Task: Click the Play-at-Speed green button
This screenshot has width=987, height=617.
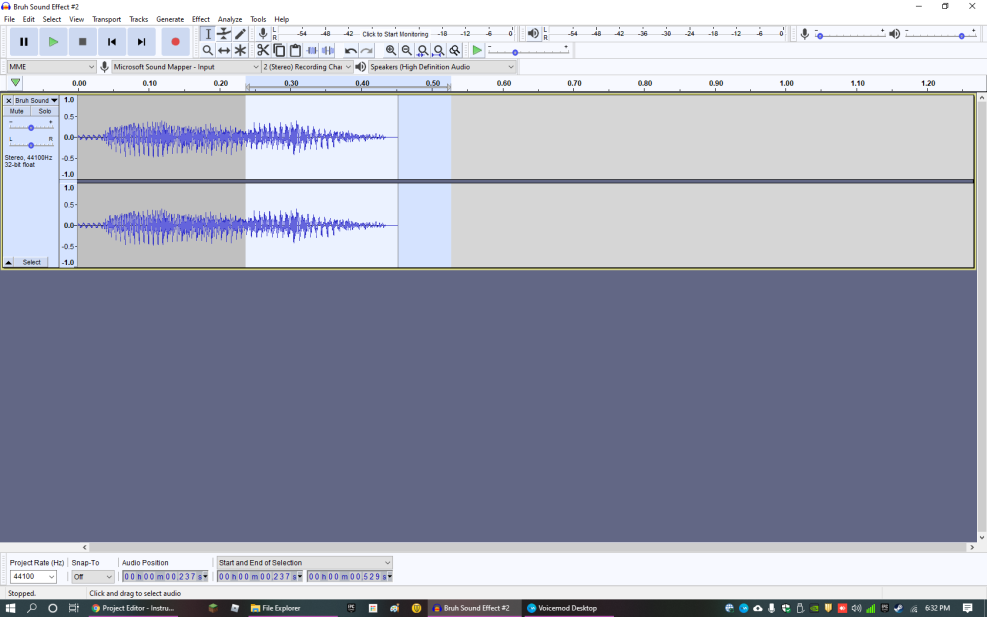Action: 477,50
